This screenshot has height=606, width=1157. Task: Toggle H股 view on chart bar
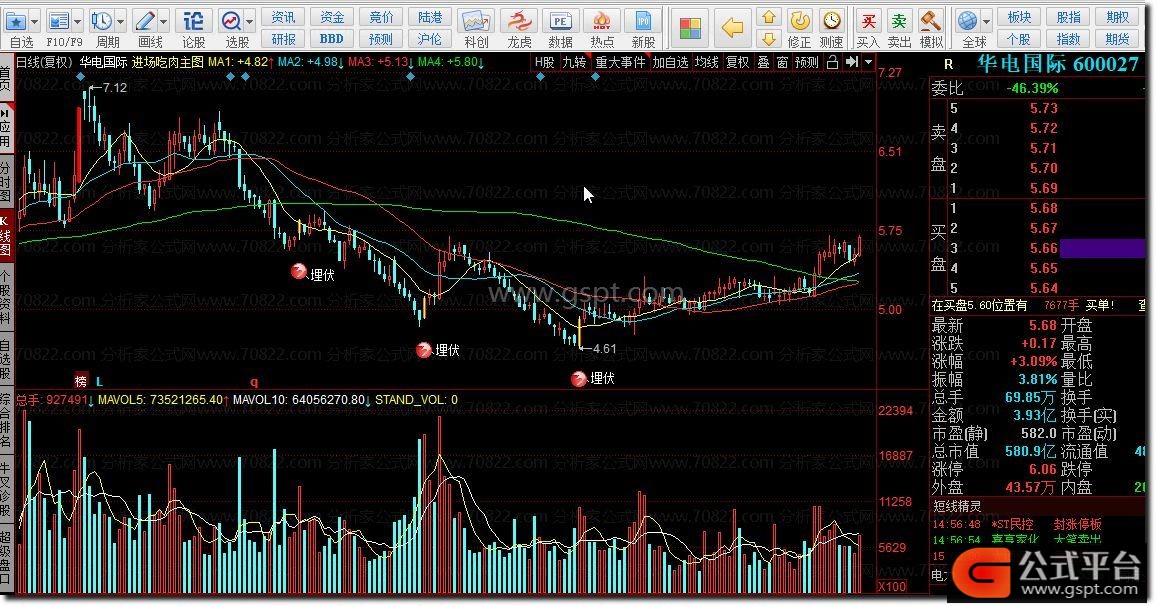(545, 63)
